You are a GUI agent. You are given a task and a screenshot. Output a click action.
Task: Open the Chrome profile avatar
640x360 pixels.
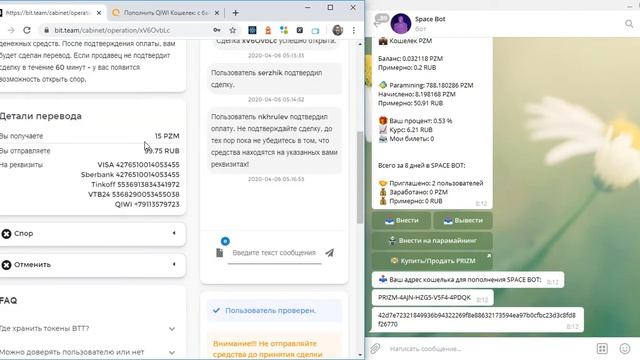click(338, 30)
